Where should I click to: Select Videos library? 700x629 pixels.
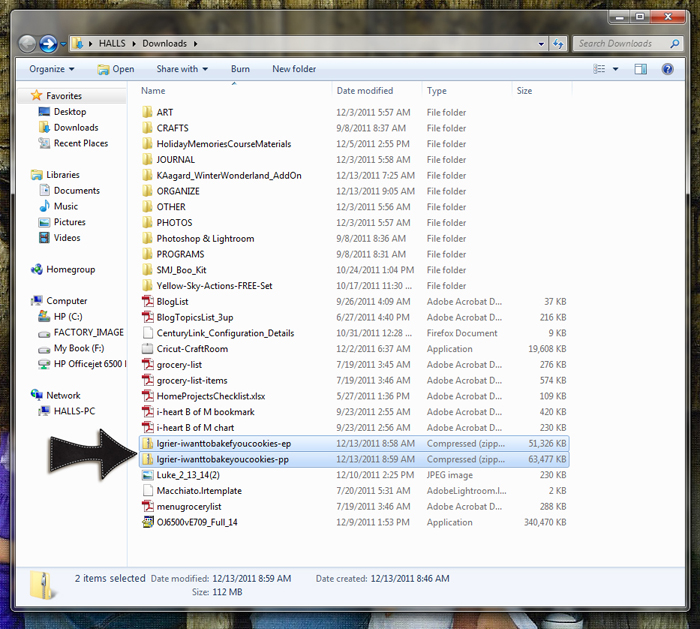pyautogui.click(x=67, y=237)
